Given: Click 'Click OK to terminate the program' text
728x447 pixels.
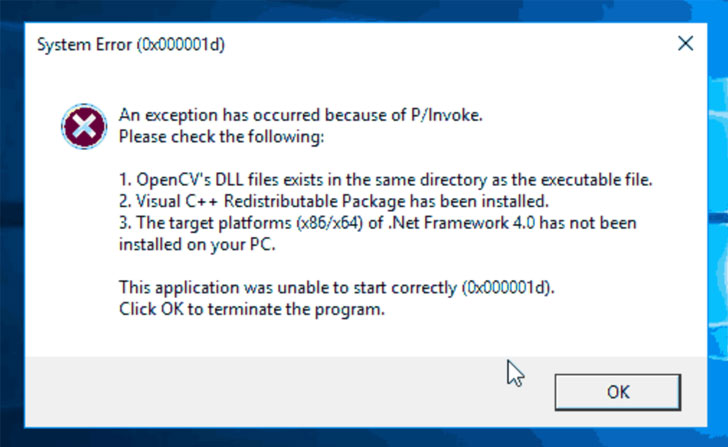Looking at the screenshot, I should pos(251,309).
